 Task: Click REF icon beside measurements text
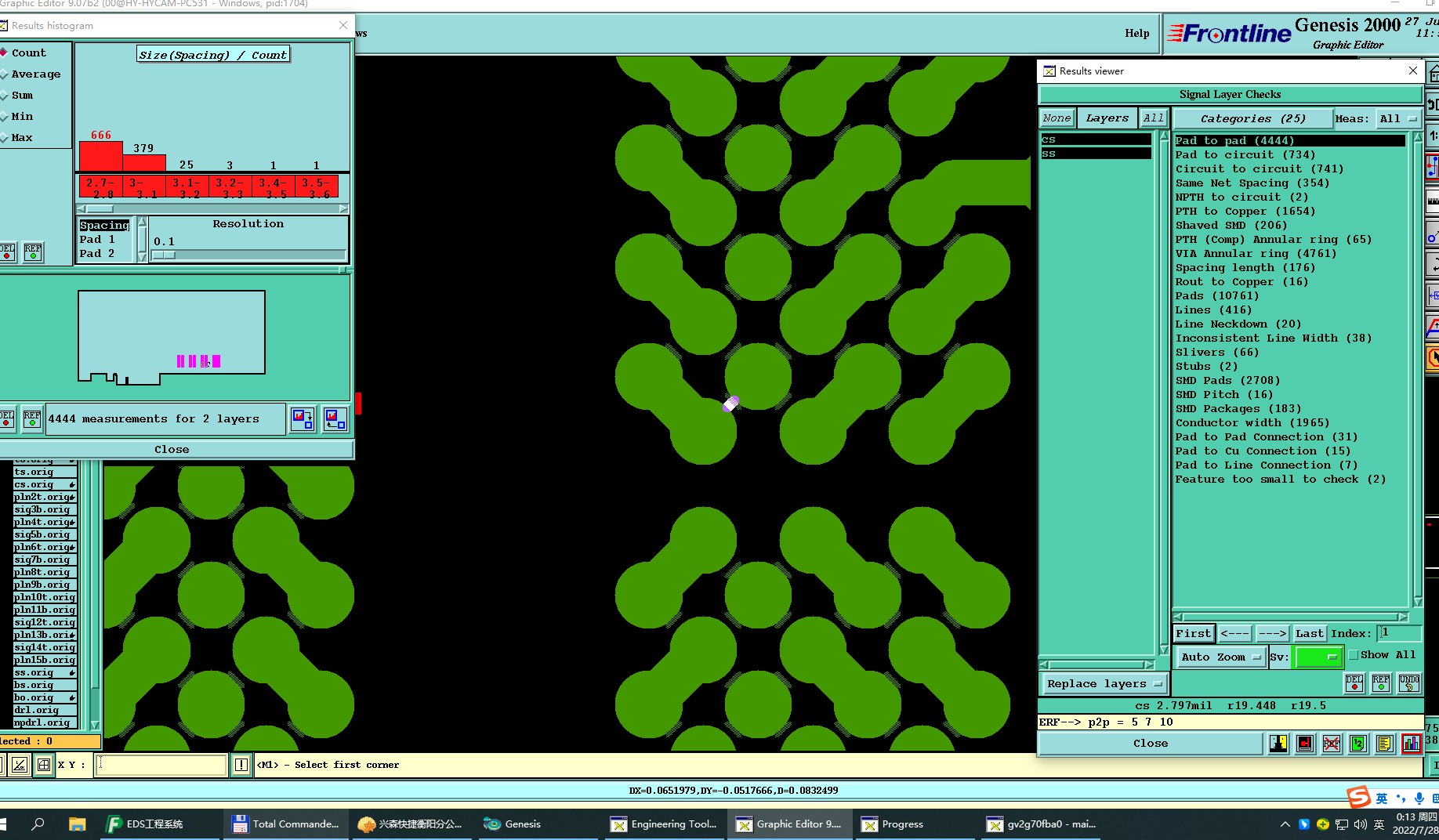32,418
